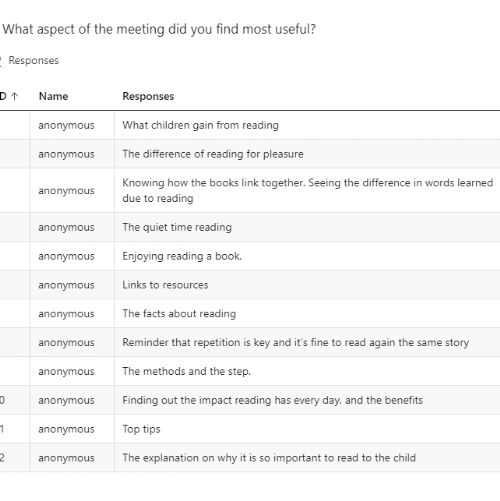Viewport: 500px width, 501px height.
Task: Click 'The explanation on why it is' response
Action: click(x=269, y=458)
